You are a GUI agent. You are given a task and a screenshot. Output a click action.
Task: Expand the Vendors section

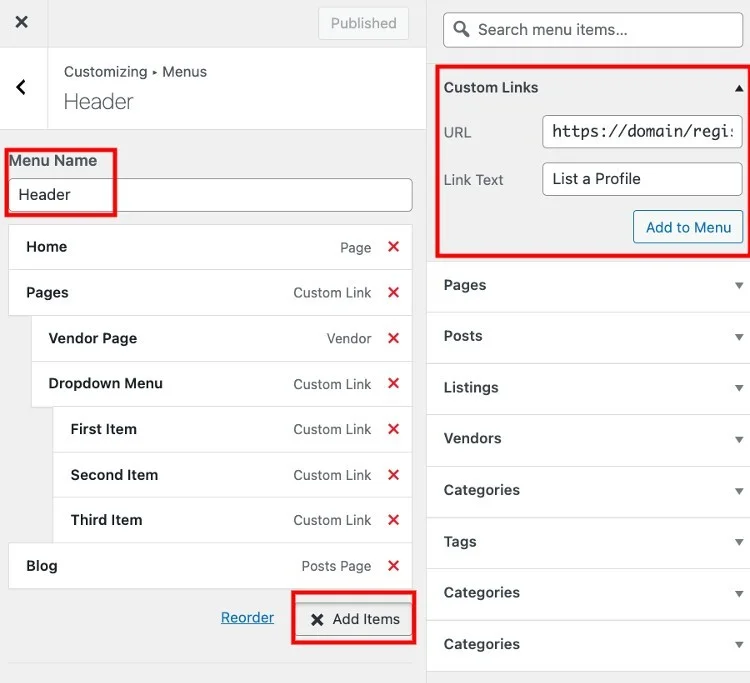(x=588, y=439)
